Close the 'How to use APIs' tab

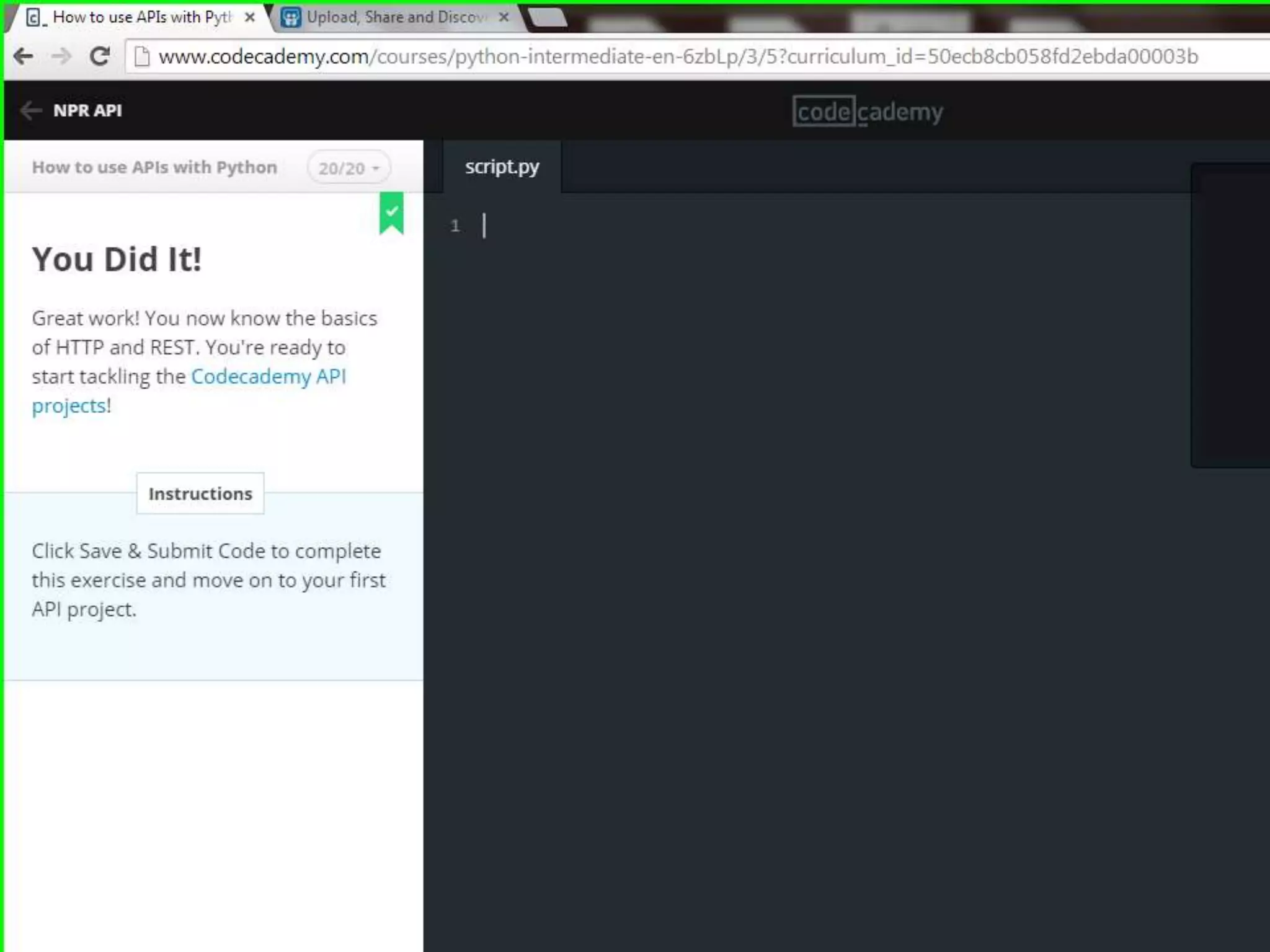tap(250, 17)
